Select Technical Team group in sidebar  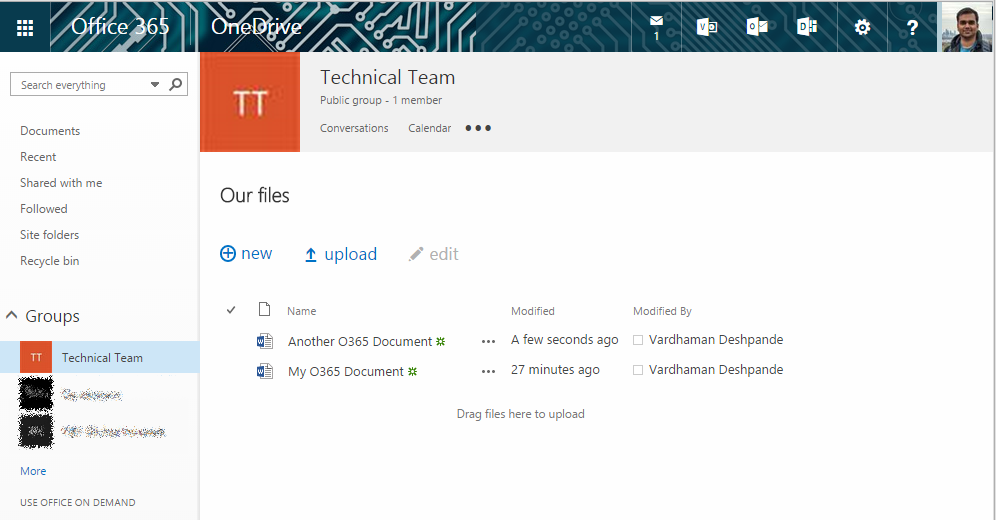pos(100,357)
